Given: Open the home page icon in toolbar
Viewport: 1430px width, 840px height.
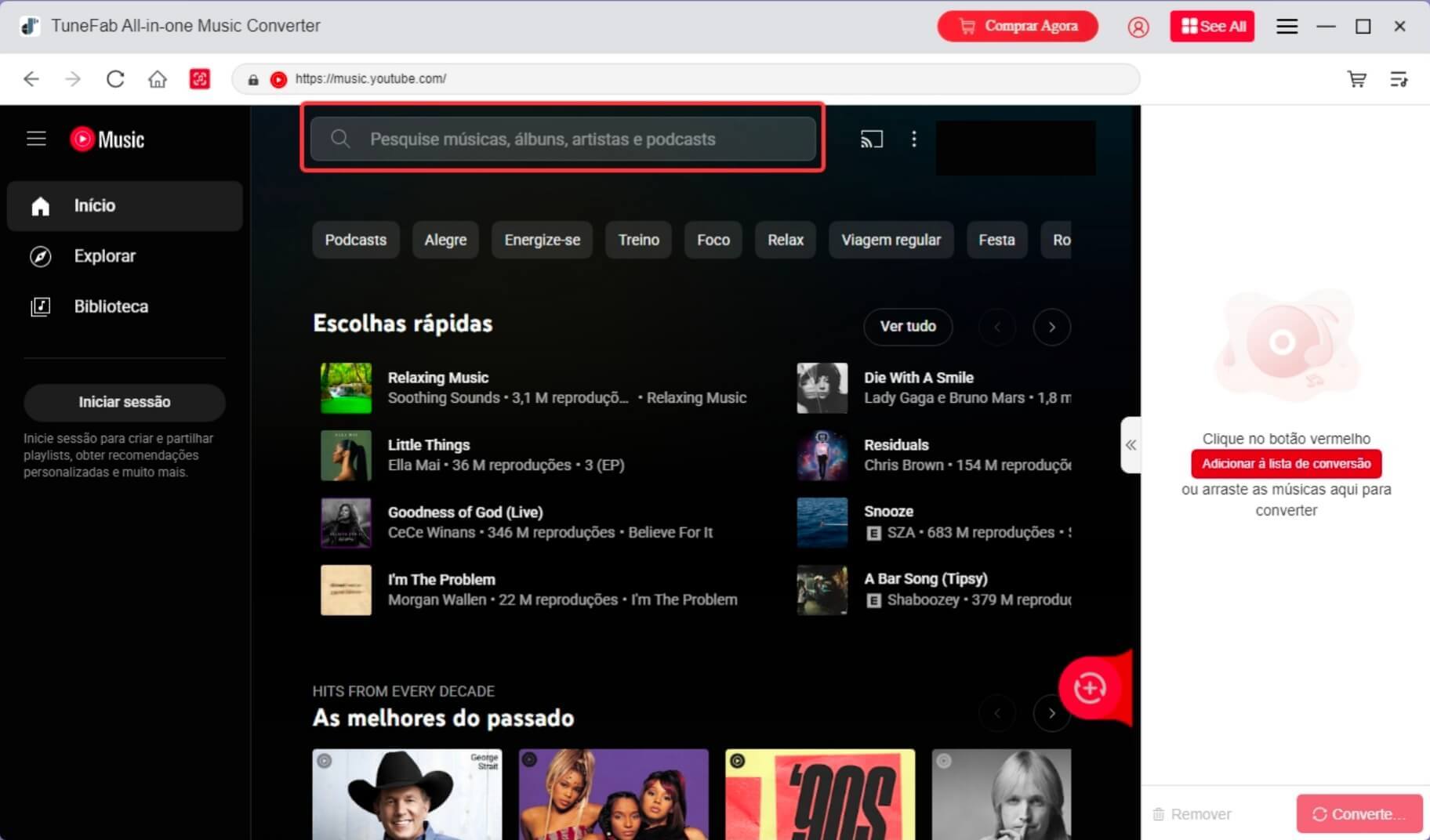Looking at the screenshot, I should click(158, 78).
